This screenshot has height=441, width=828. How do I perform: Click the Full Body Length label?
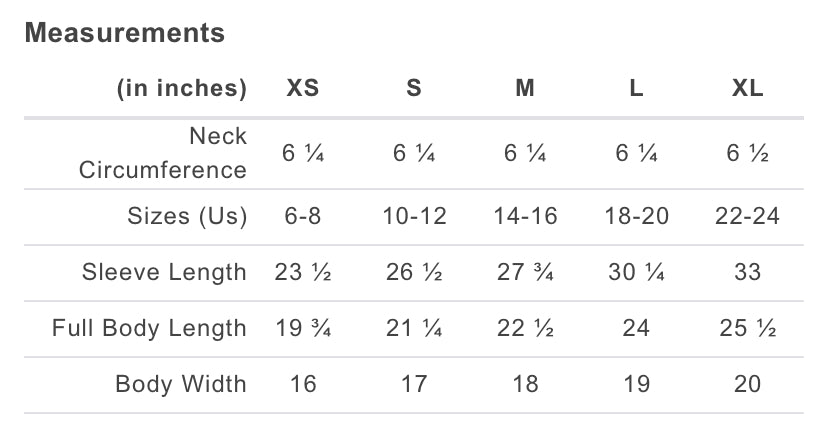[x=149, y=328]
